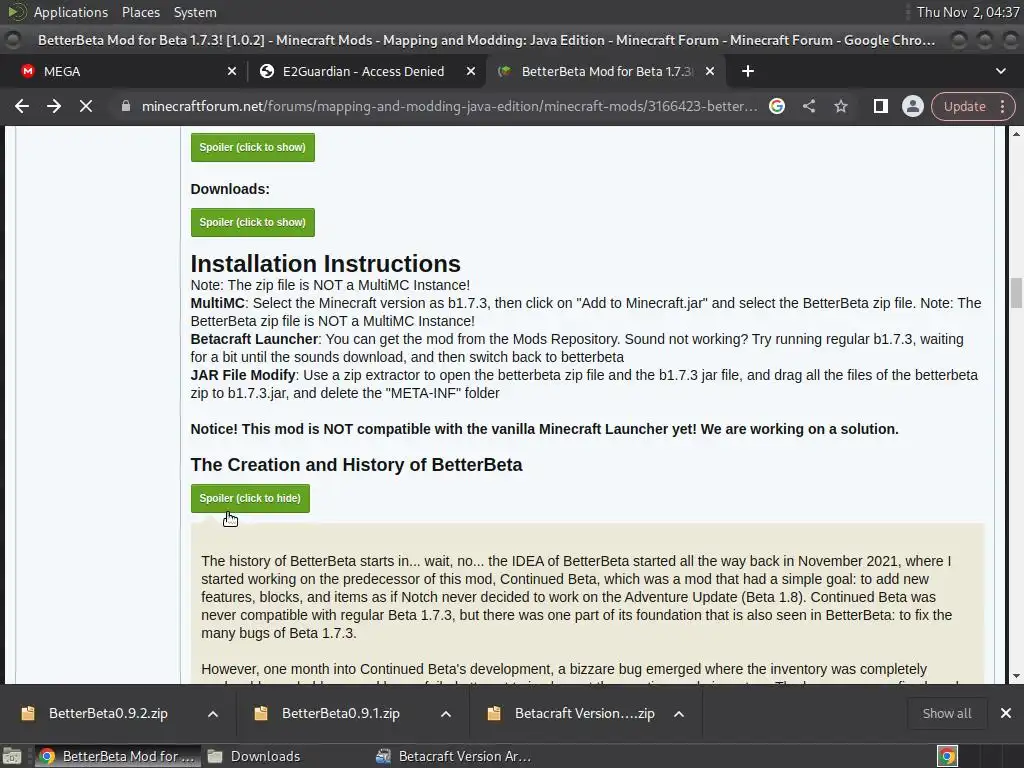Screen dimensions: 1024x768
Task: Open Chrome menu three dots
Action: coord(1002,106)
